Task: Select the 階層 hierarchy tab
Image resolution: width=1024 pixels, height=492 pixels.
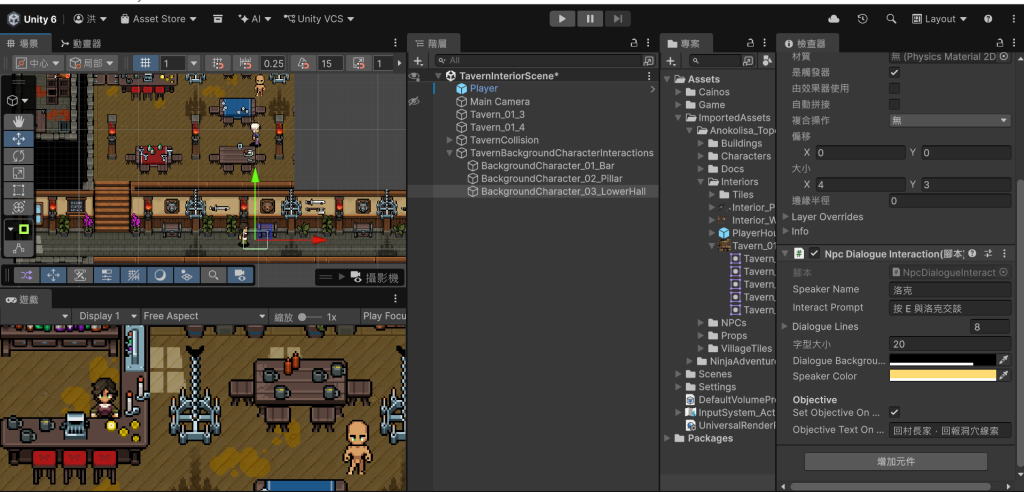Action: coord(432,44)
